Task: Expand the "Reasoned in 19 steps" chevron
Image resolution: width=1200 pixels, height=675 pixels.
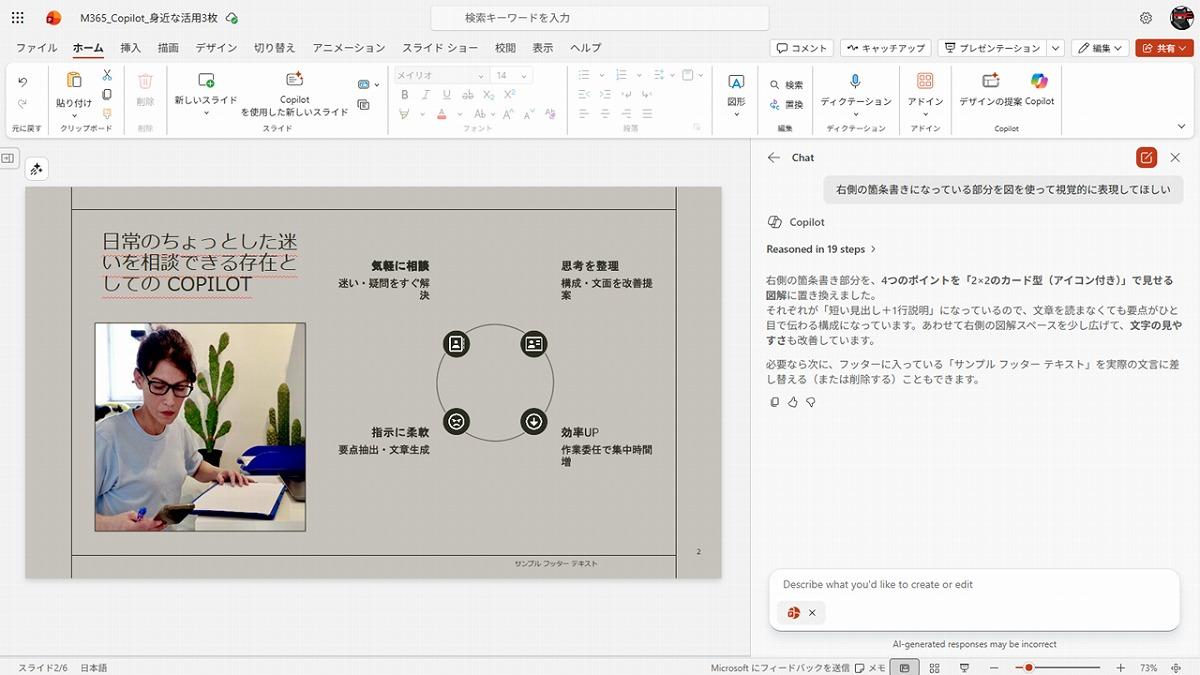Action: point(873,249)
